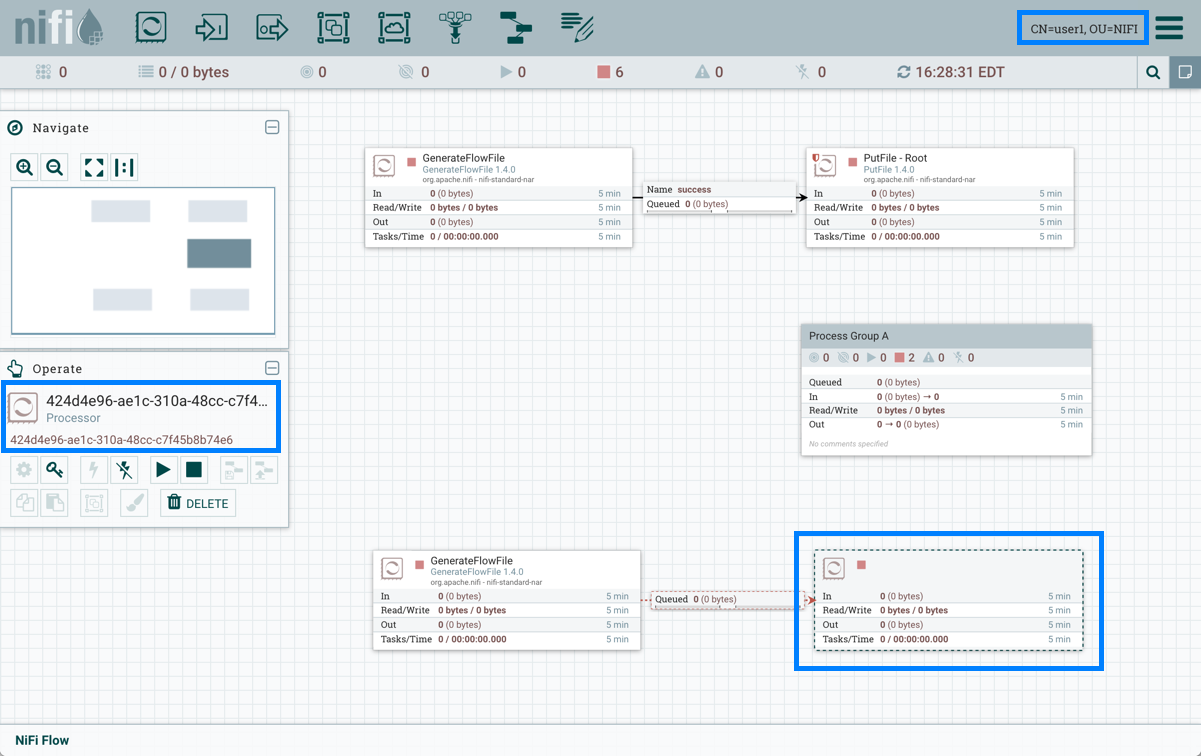Open the search magnifier in status bar
1201x756 pixels.
1153,72
